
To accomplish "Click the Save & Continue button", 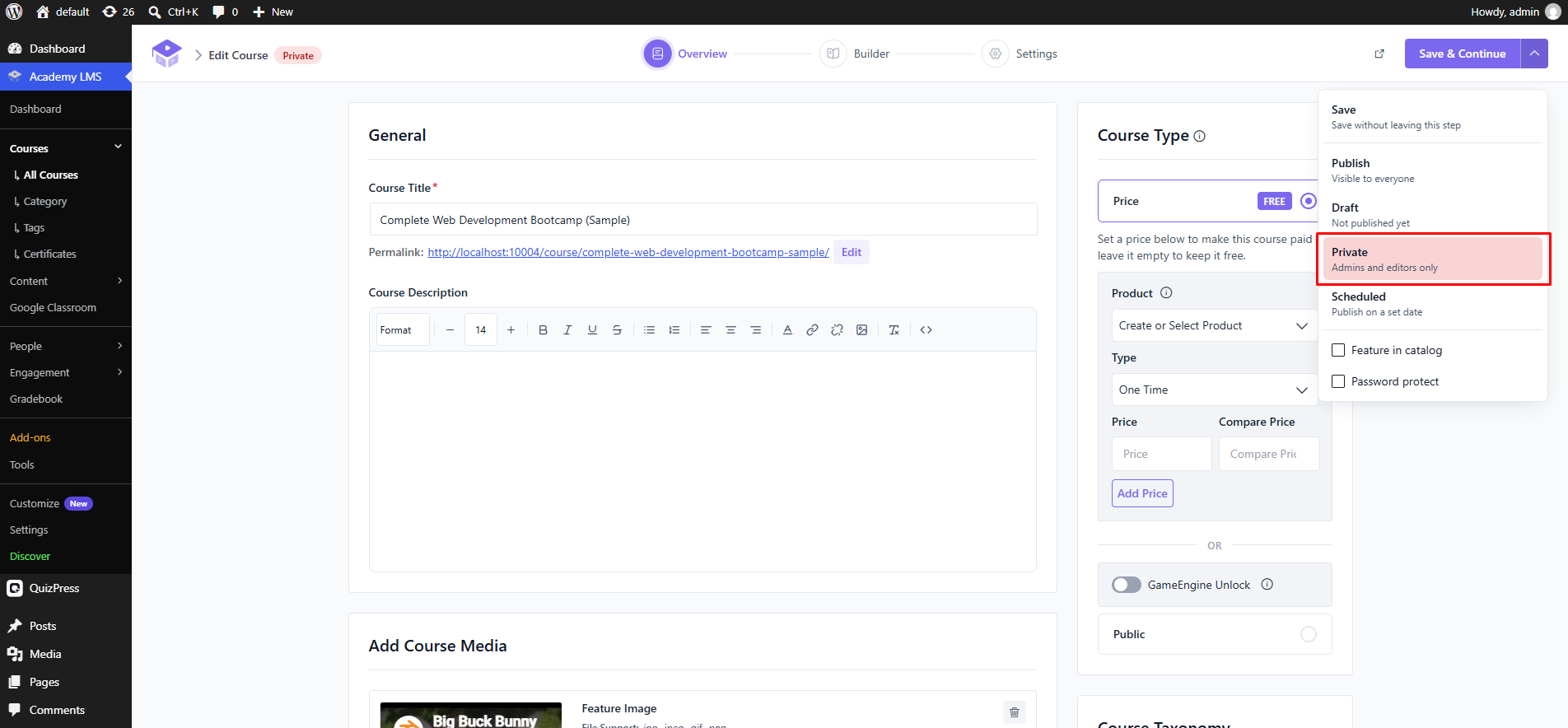I will pyautogui.click(x=1463, y=54).
